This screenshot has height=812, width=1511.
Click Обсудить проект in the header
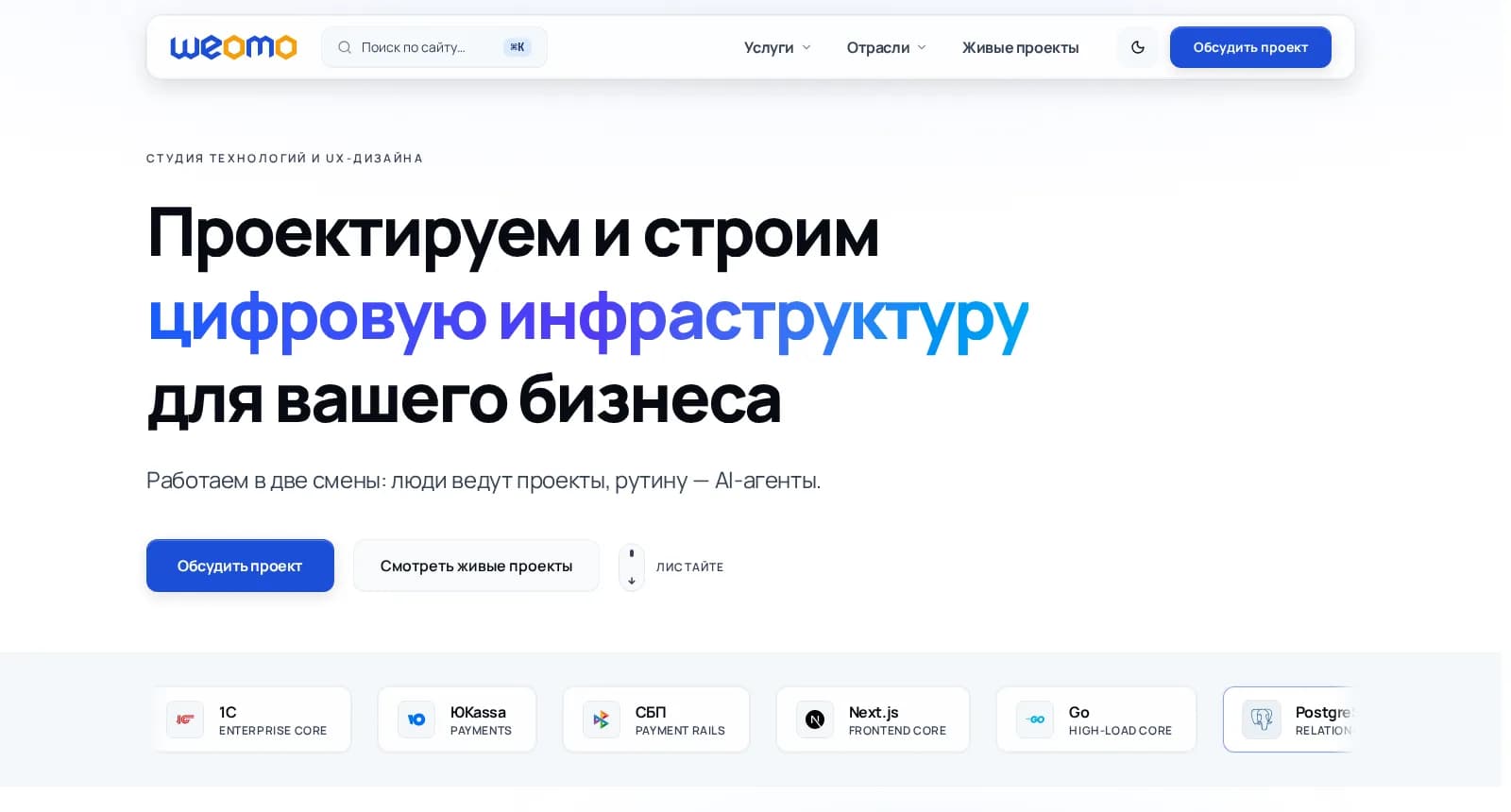pyautogui.click(x=1250, y=47)
